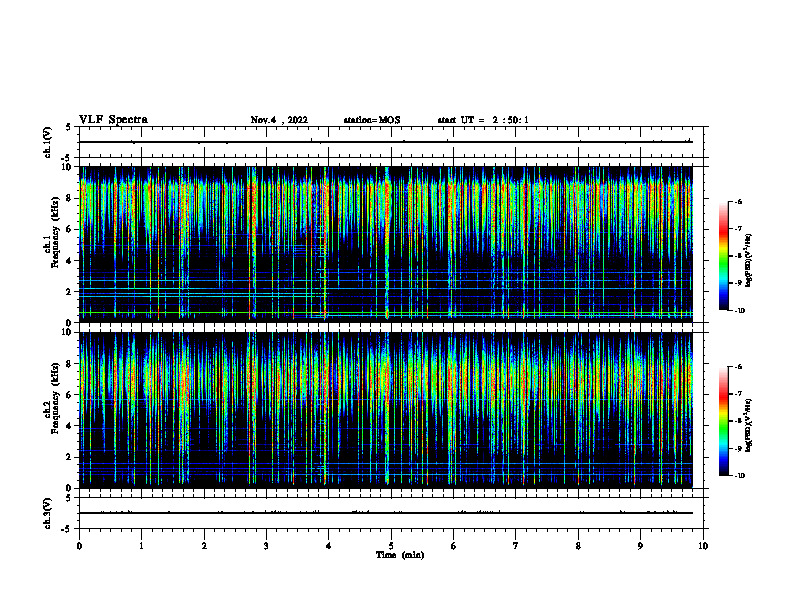
Task: Click the time axis tick label "0"
Action: click(79, 546)
